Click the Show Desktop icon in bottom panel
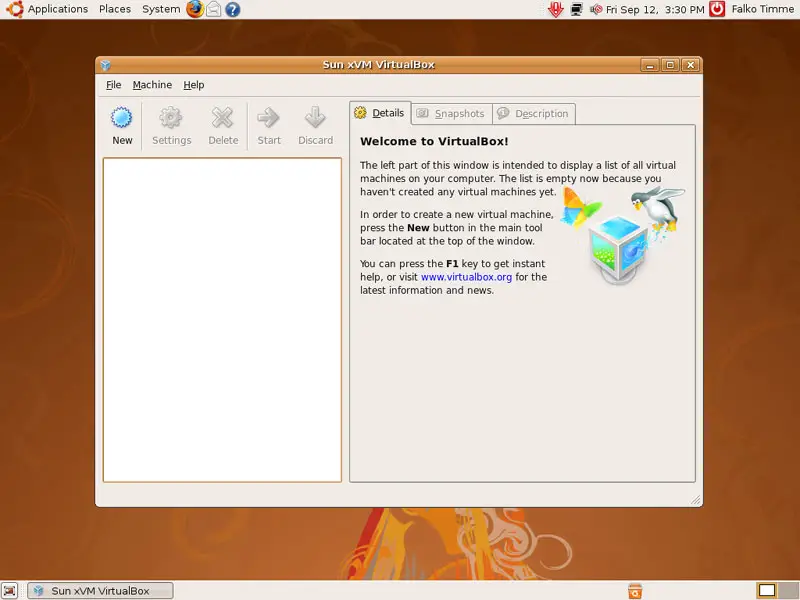The width and height of the screenshot is (800, 600). pos(10,590)
